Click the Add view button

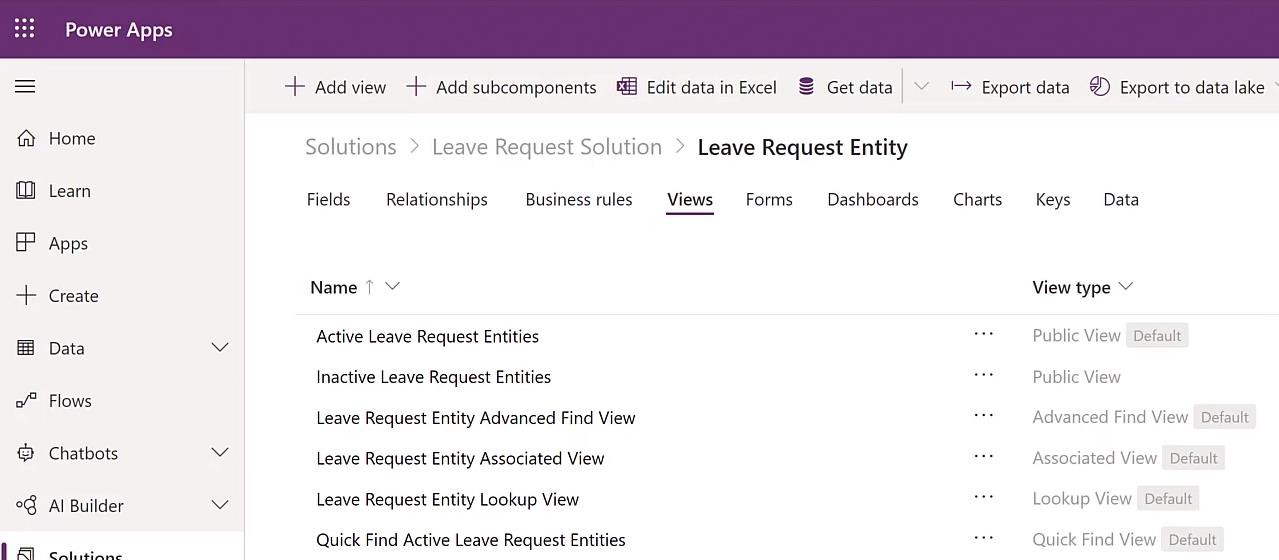coord(335,87)
